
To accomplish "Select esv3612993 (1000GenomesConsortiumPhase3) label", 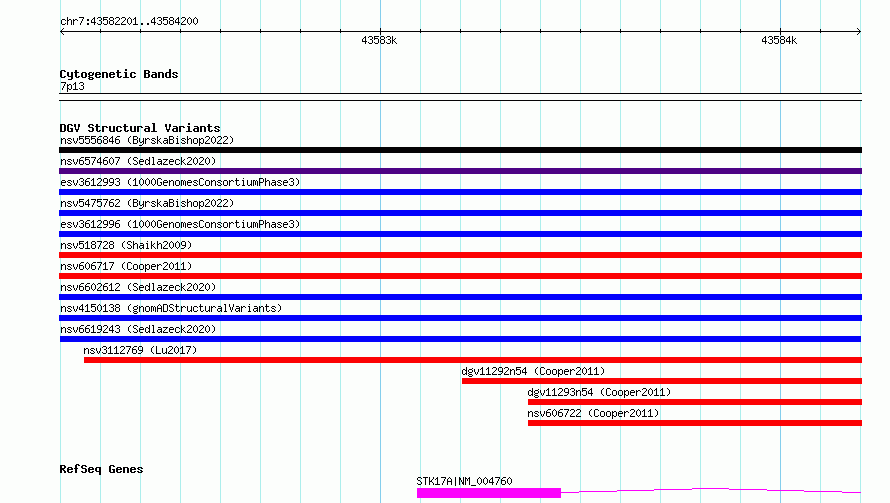I will coord(180,182).
